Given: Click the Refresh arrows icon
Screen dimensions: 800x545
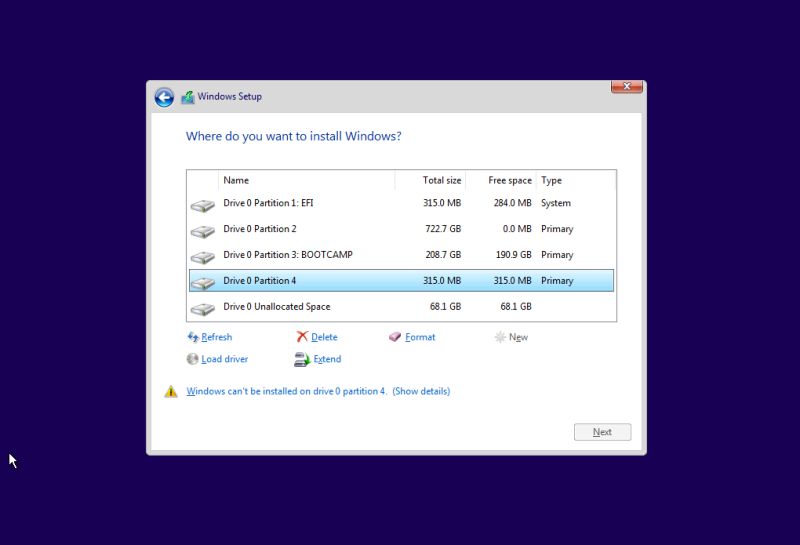Looking at the screenshot, I should [193, 337].
